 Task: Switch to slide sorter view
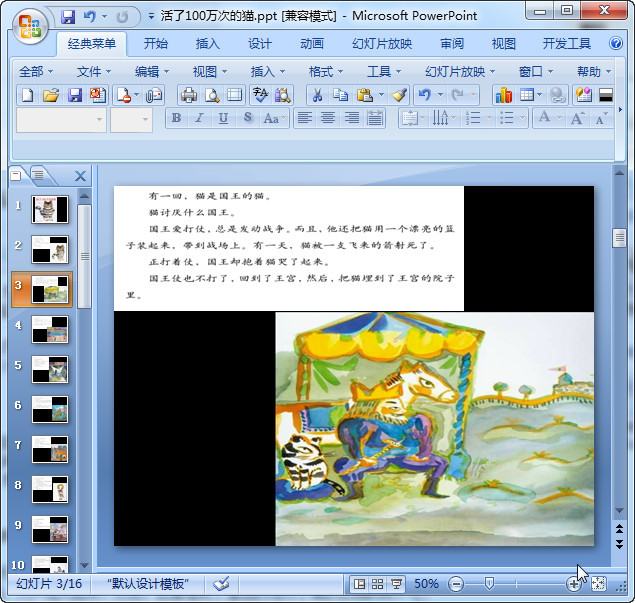pyautogui.click(x=377, y=584)
